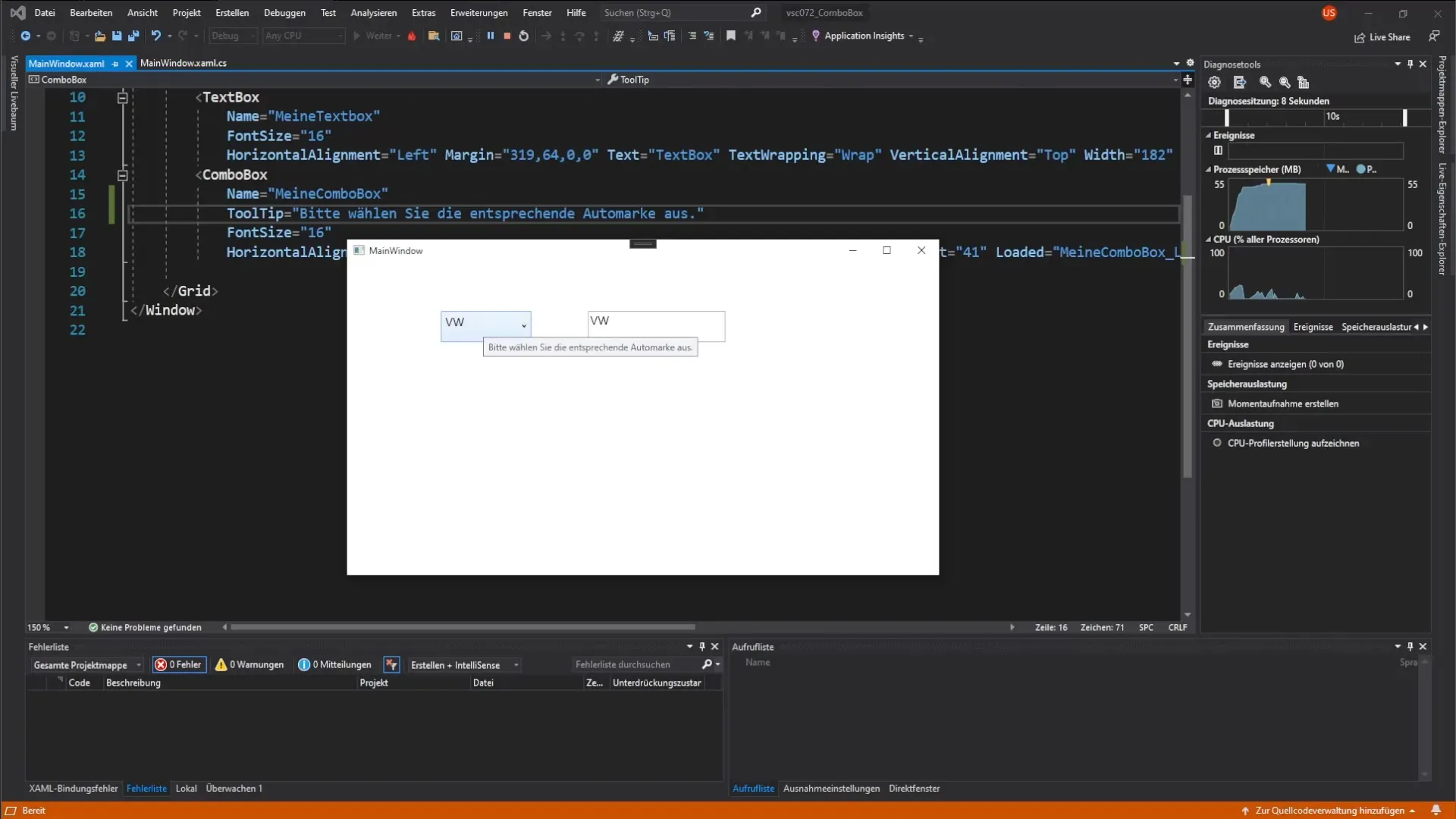
Task: Collapse the ComboBox element on line 14
Action: pyautogui.click(x=122, y=175)
